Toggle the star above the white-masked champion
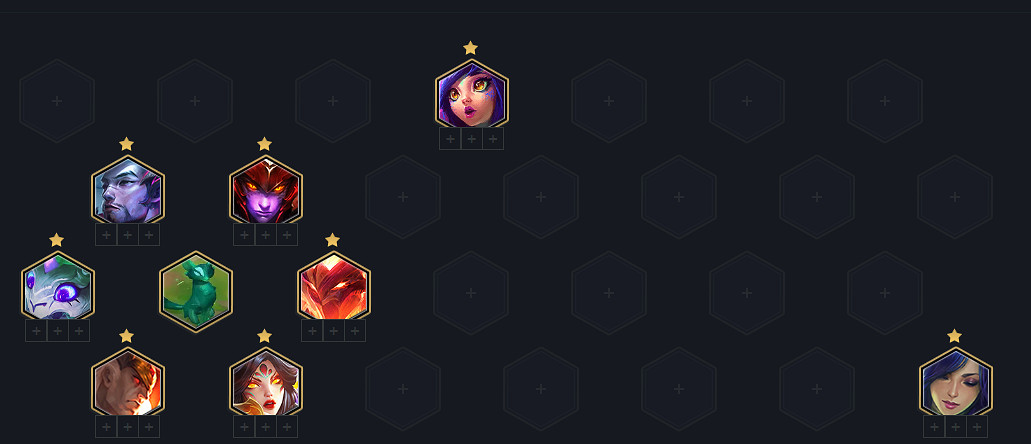 pyautogui.click(x=57, y=239)
